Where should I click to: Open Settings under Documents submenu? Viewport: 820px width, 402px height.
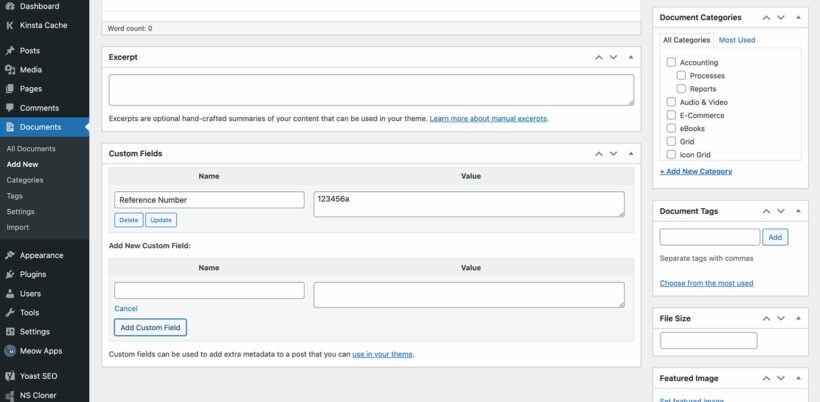click(x=20, y=212)
